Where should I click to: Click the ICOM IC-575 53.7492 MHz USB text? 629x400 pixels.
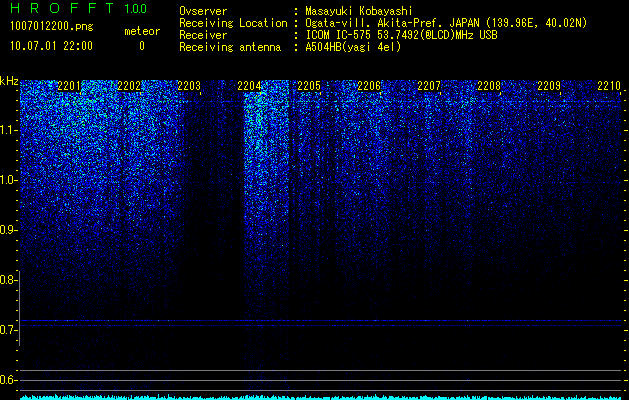coord(401,35)
